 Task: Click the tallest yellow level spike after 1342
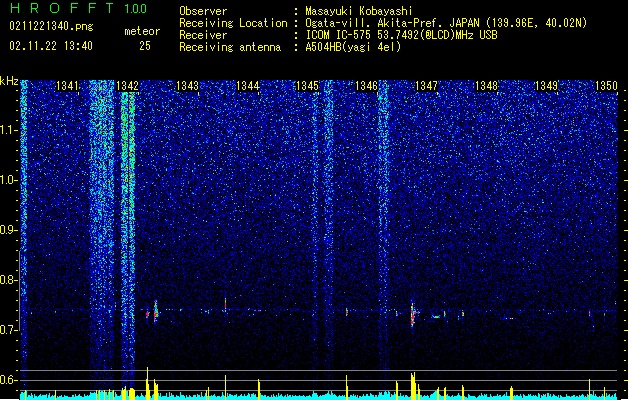pyautogui.click(x=147, y=382)
